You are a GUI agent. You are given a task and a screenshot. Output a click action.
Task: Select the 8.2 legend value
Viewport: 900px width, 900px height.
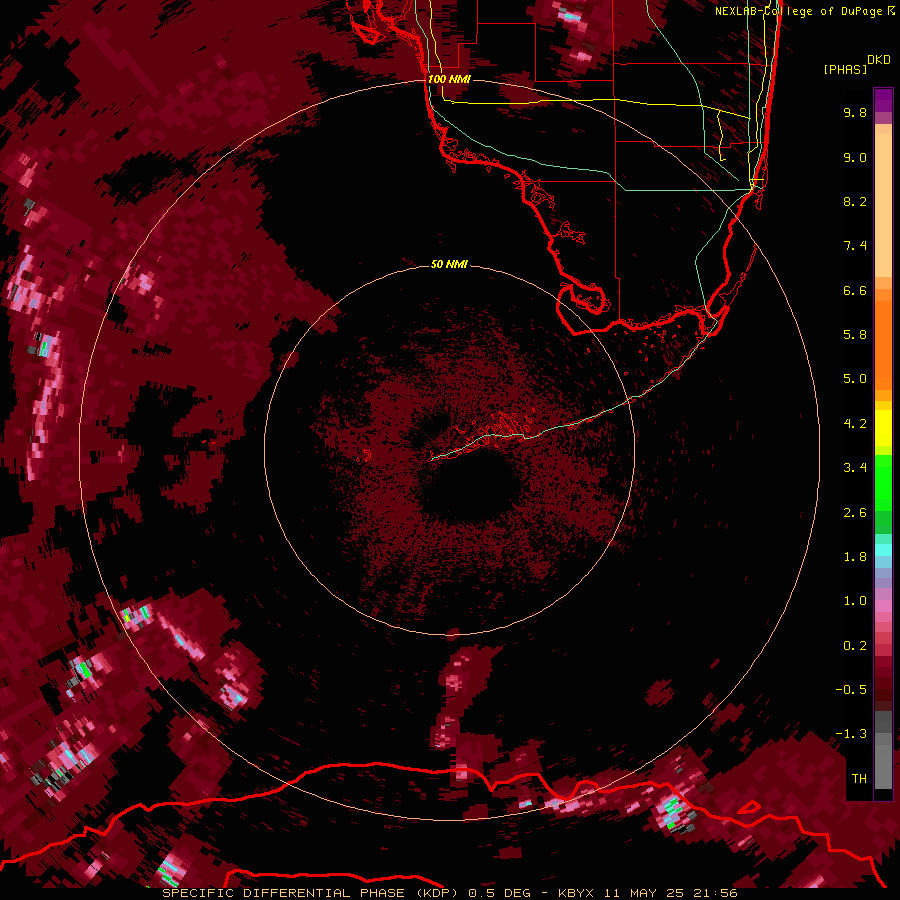click(855, 201)
